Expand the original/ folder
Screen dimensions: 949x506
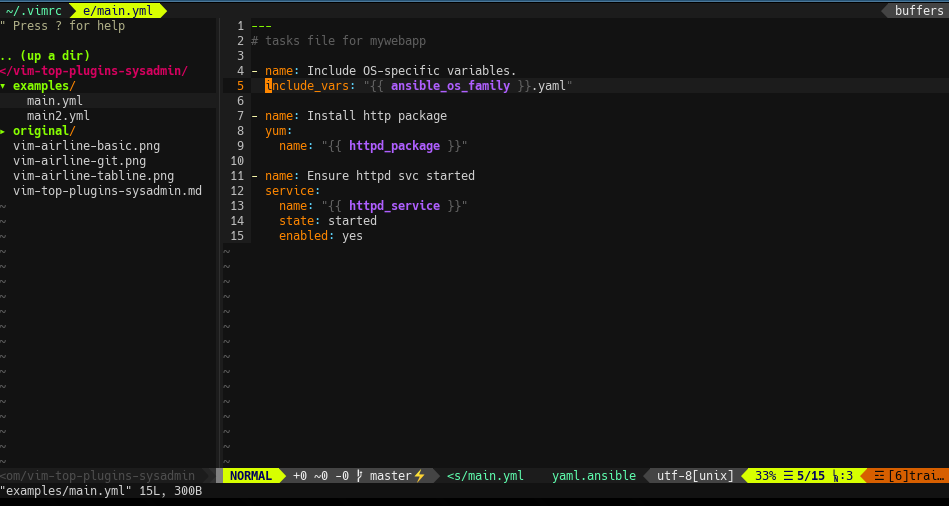pos(43,131)
